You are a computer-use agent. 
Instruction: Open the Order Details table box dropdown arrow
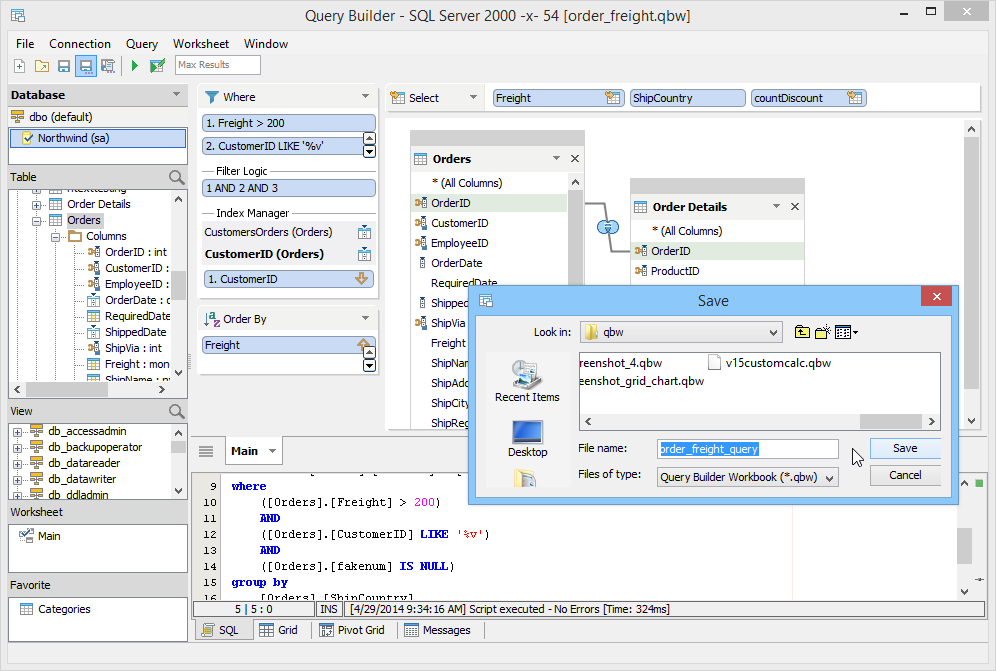pos(776,207)
